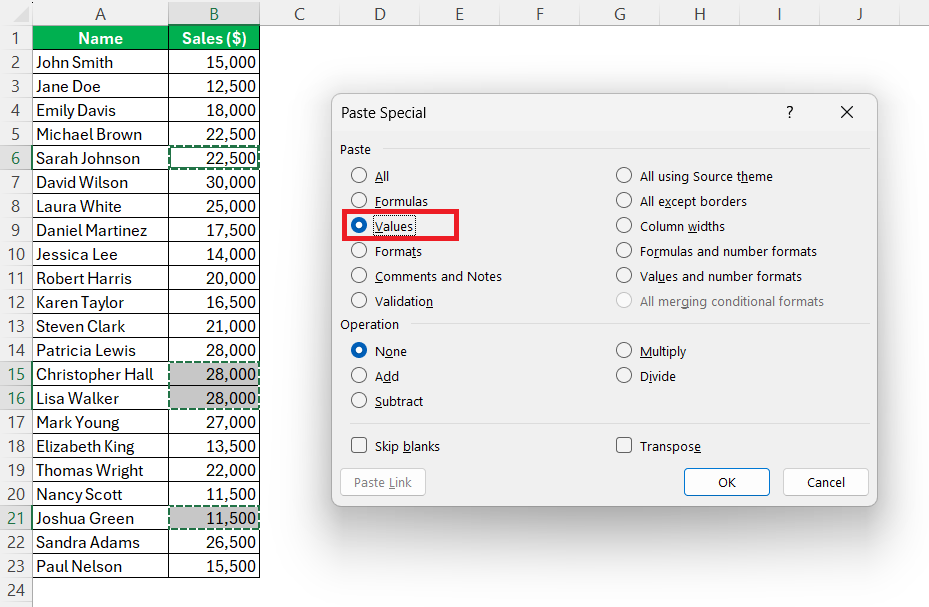The width and height of the screenshot is (929, 607).
Task: Select the All paste option
Action: 370,176
